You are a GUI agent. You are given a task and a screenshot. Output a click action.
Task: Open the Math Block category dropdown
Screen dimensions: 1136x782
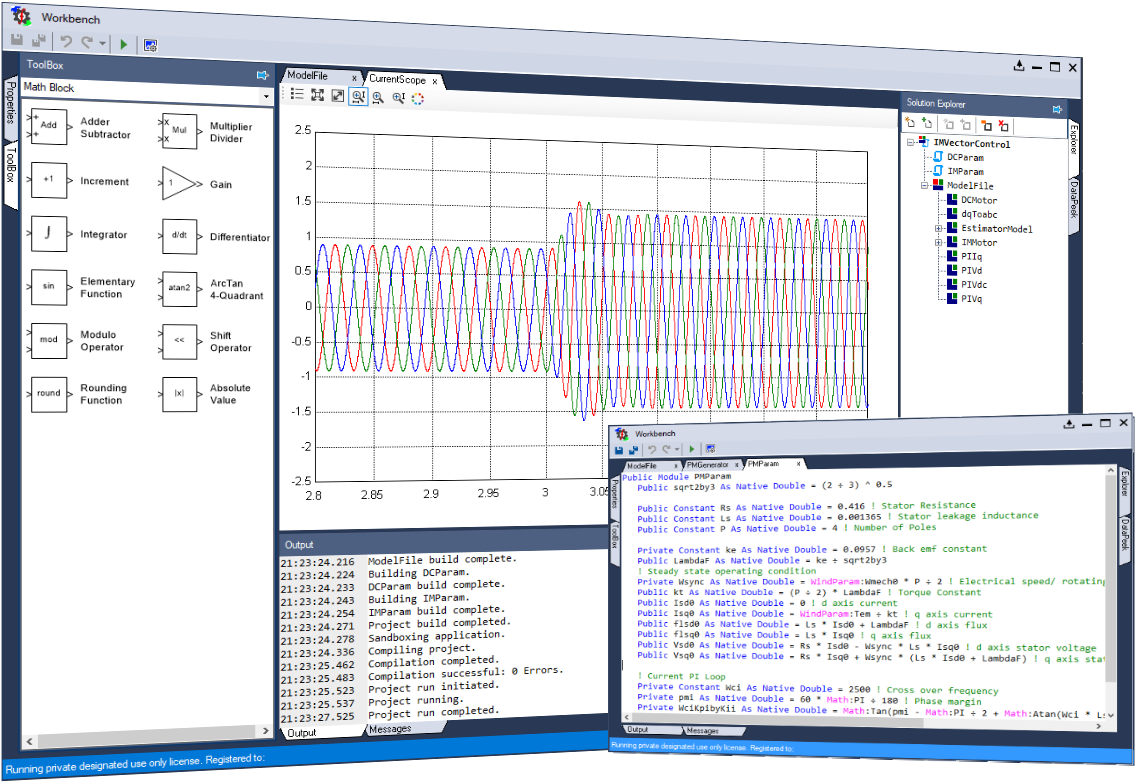coord(266,96)
